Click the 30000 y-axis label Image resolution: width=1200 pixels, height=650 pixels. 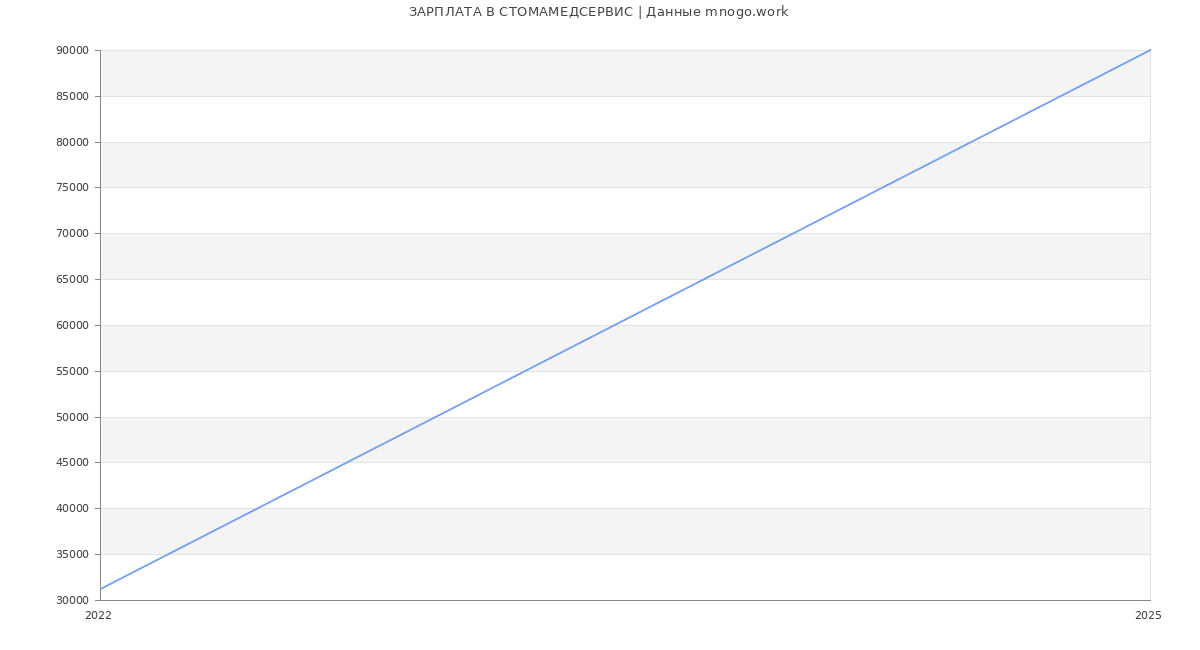coord(72,601)
